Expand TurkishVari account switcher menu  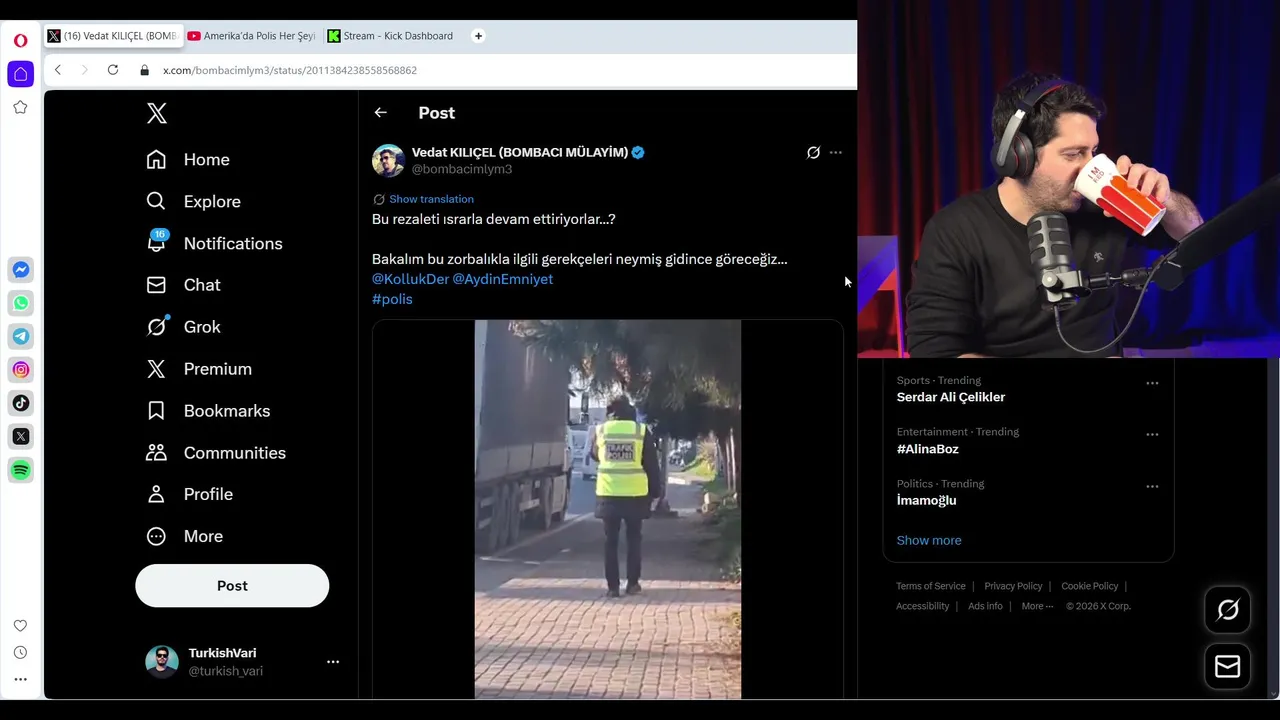333,662
